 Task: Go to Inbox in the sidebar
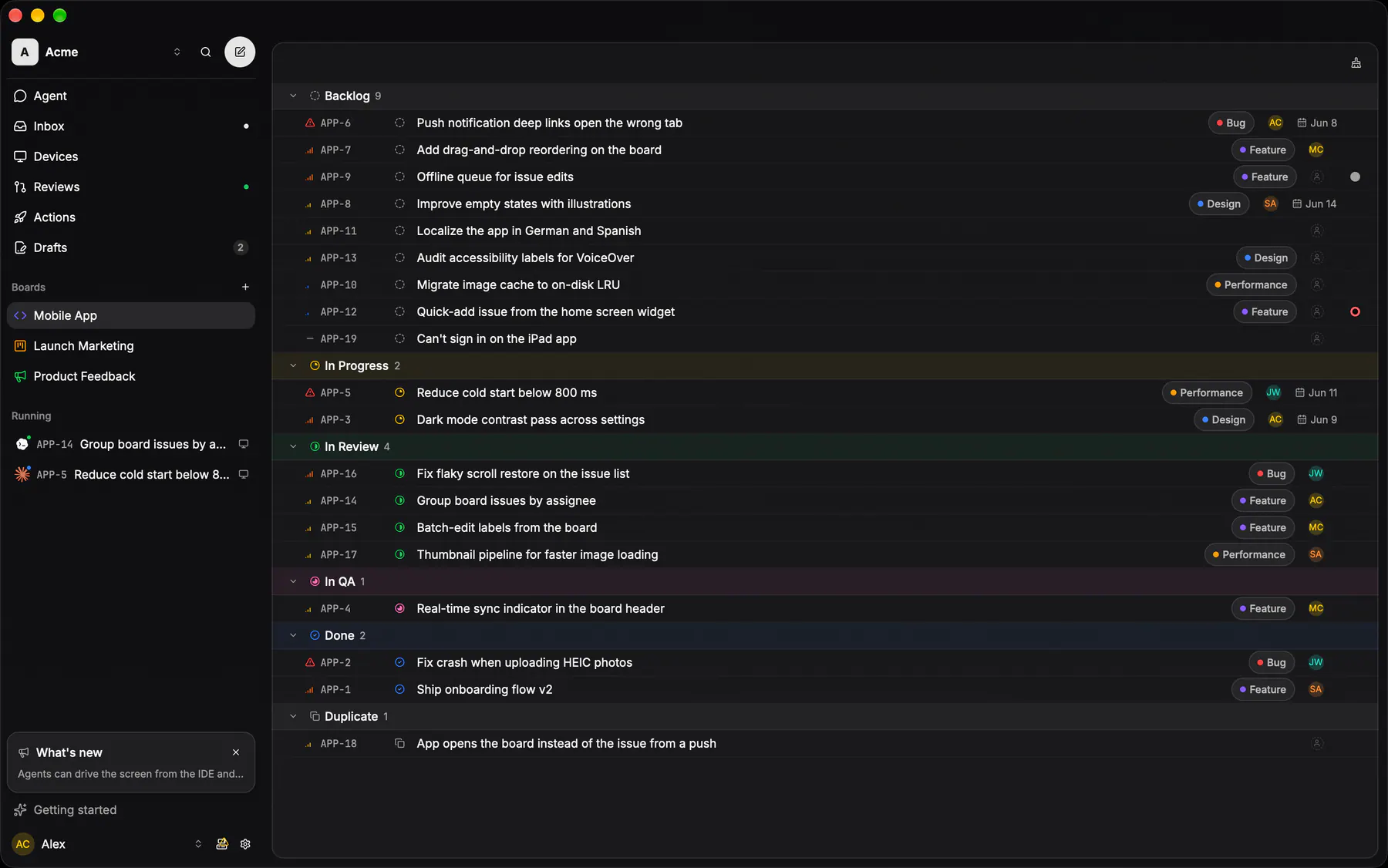pos(131,126)
